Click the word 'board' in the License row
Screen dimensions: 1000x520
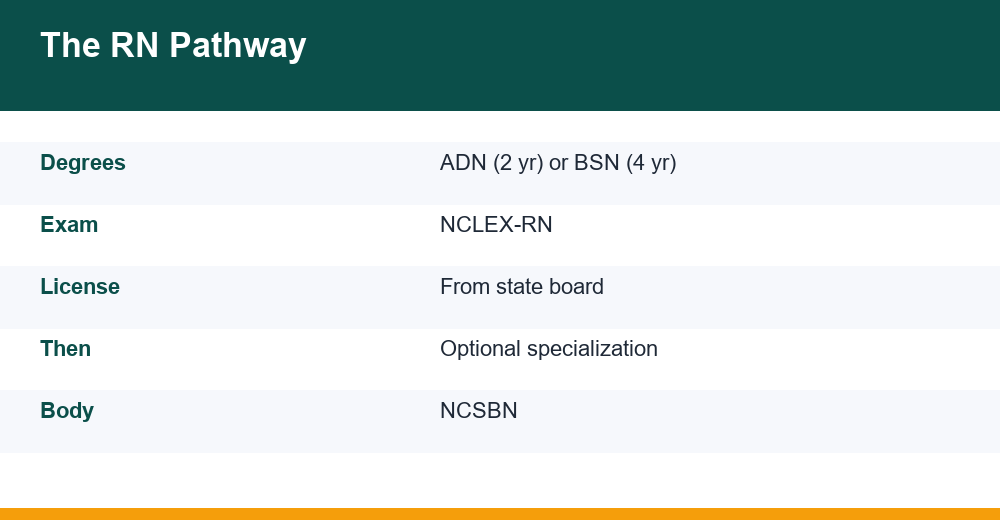tap(577, 286)
